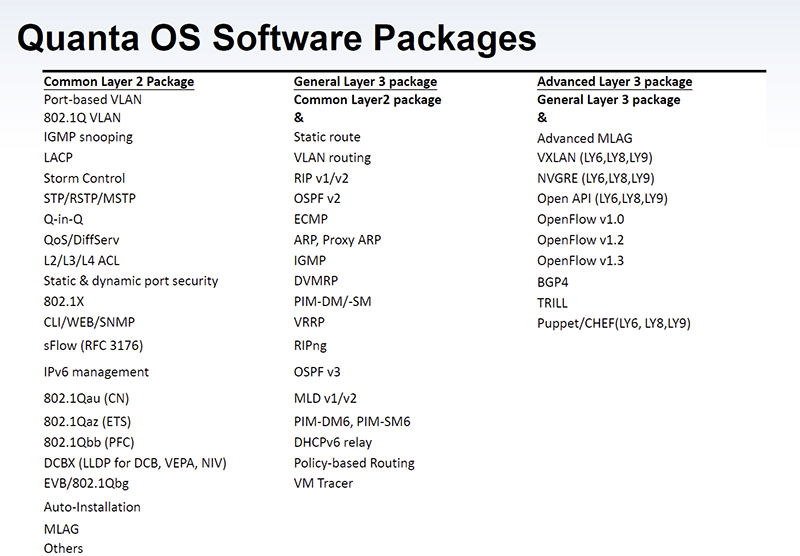Click the Advanced MLAG line
This screenshot has height=556, width=800.
(x=585, y=138)
